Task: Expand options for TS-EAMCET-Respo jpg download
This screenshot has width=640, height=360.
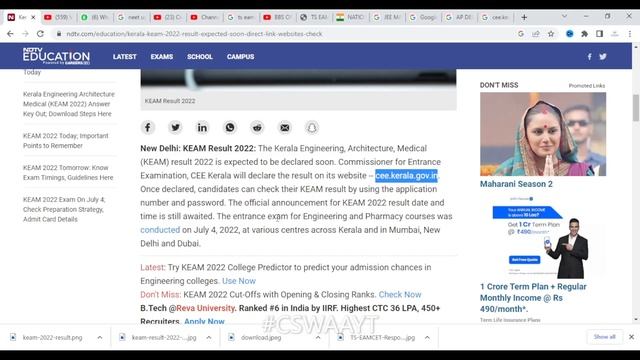Action: (x=427, y=338)
